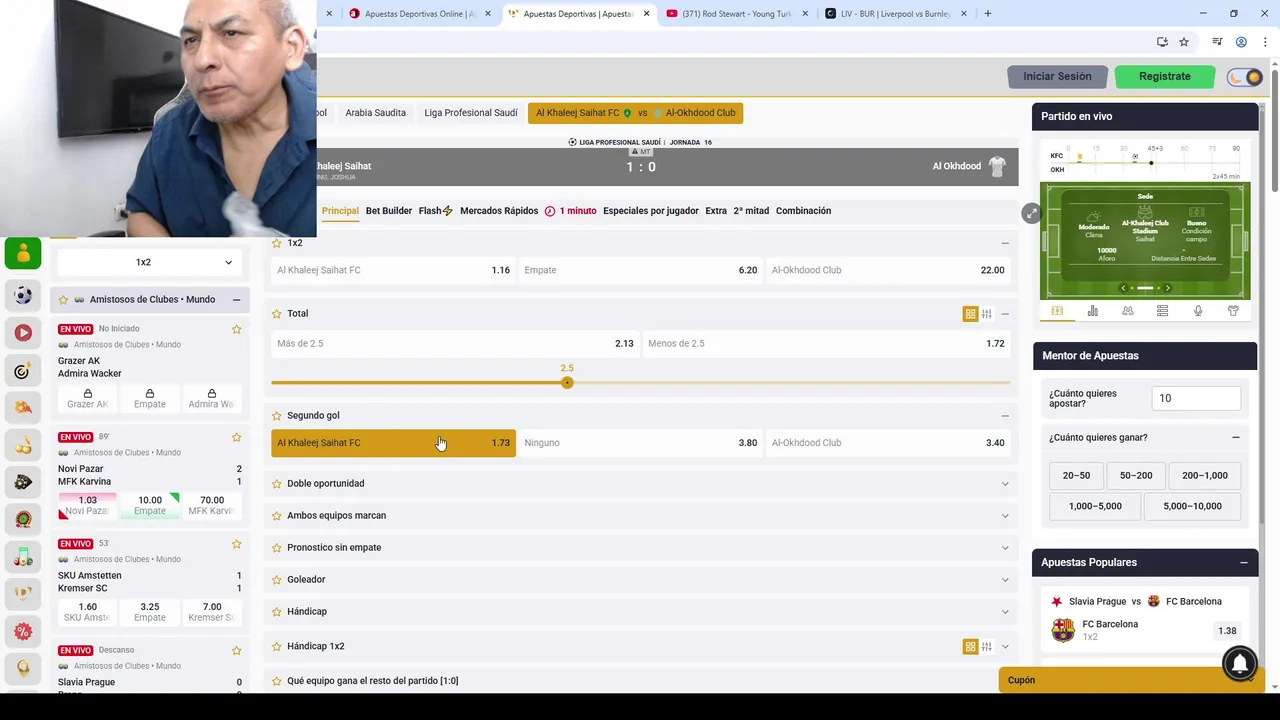
Task: Click the bet amount input field
Action: (x=1196, y=398)
